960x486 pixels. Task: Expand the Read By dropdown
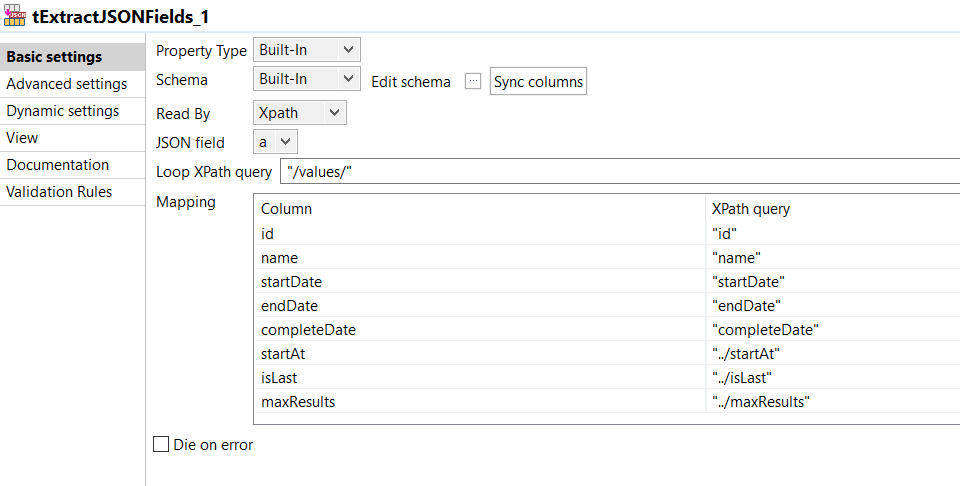click(299, 113)
